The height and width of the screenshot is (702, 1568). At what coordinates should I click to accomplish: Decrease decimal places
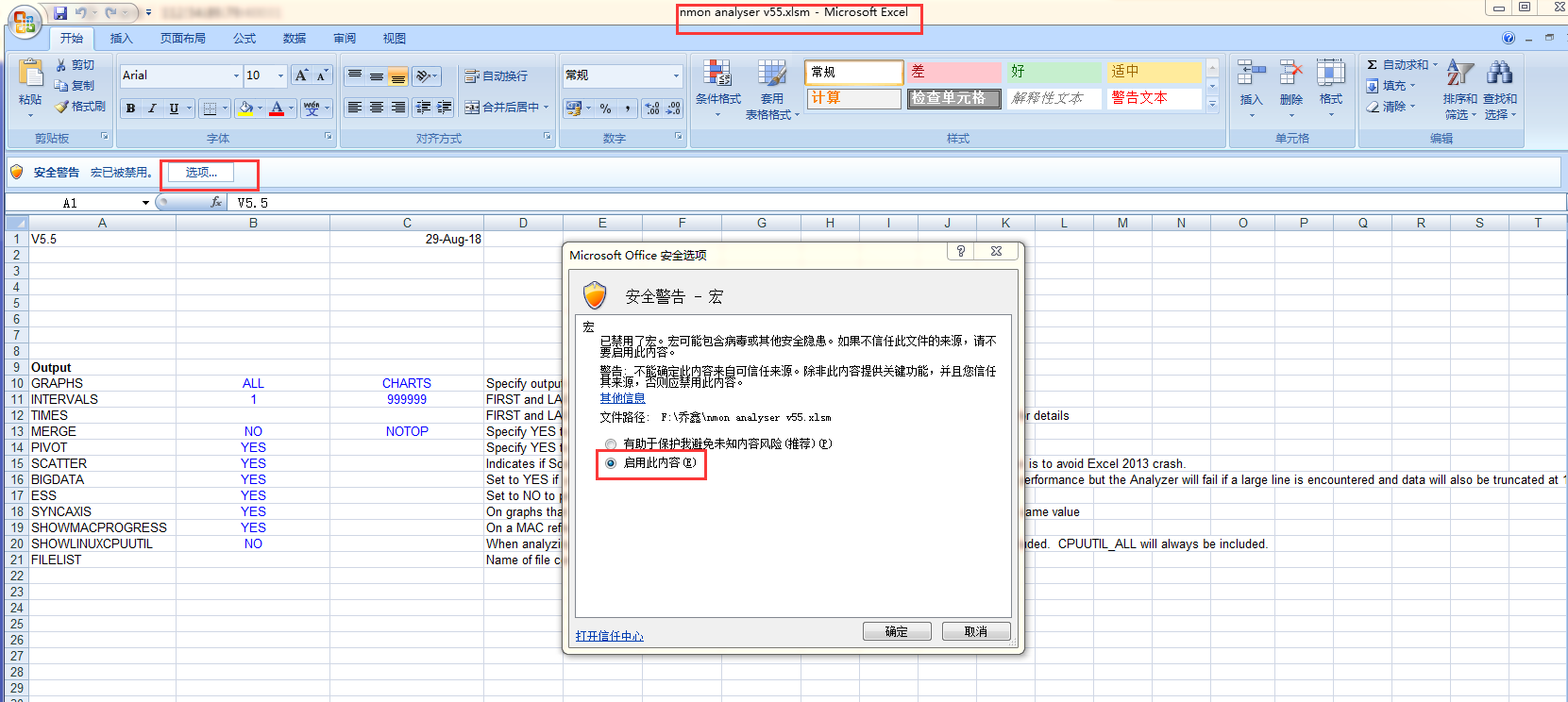click(674, 109)
